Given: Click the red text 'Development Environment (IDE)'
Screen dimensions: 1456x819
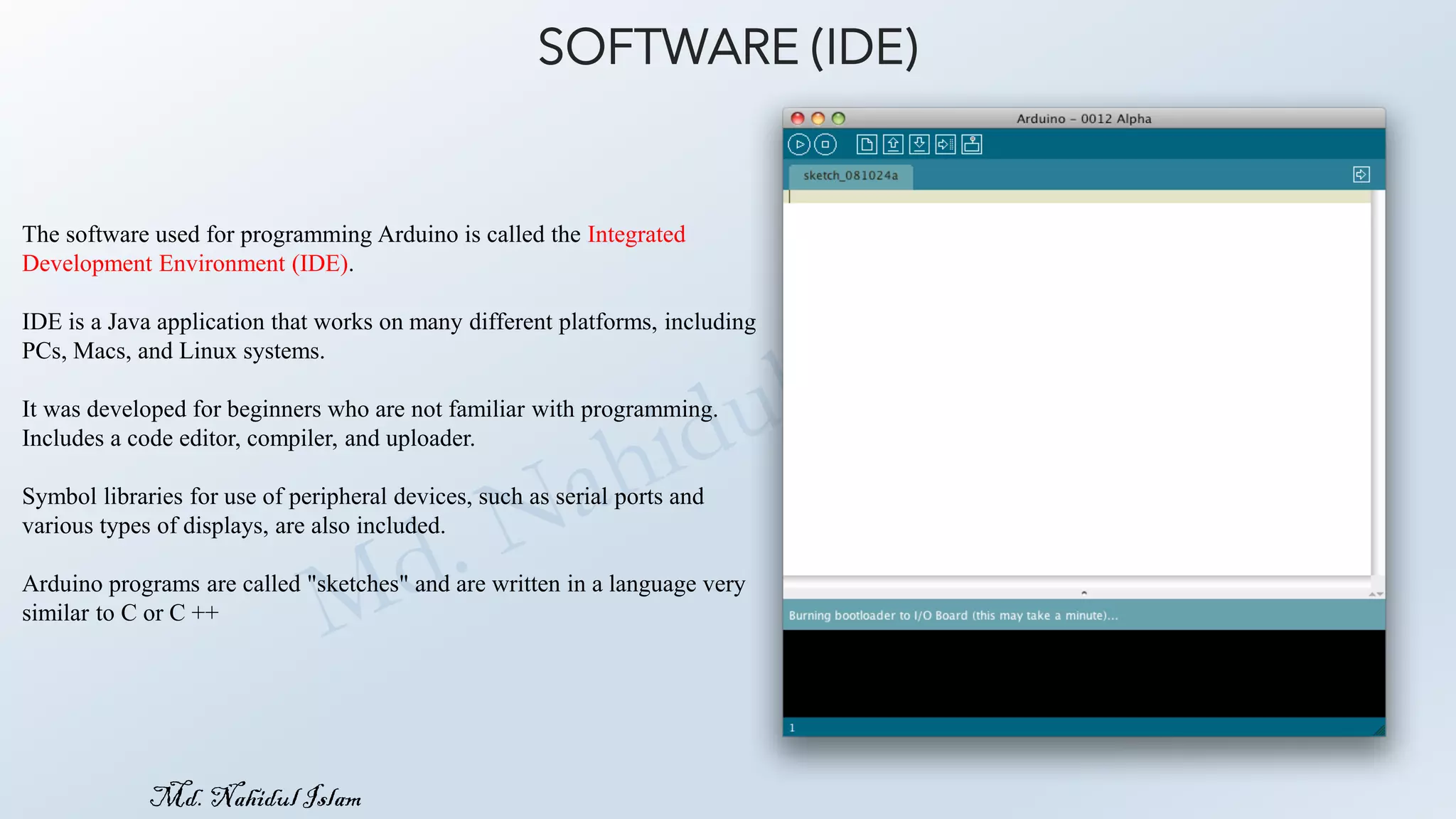Looking at the screenshot, I should coord(185,264).
